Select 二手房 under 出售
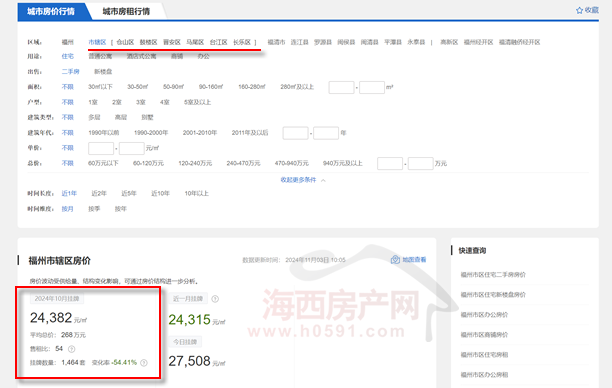Image resolution: width=612 pixels, height=388 pixels. pyautogui.click(x=71, y=71)
